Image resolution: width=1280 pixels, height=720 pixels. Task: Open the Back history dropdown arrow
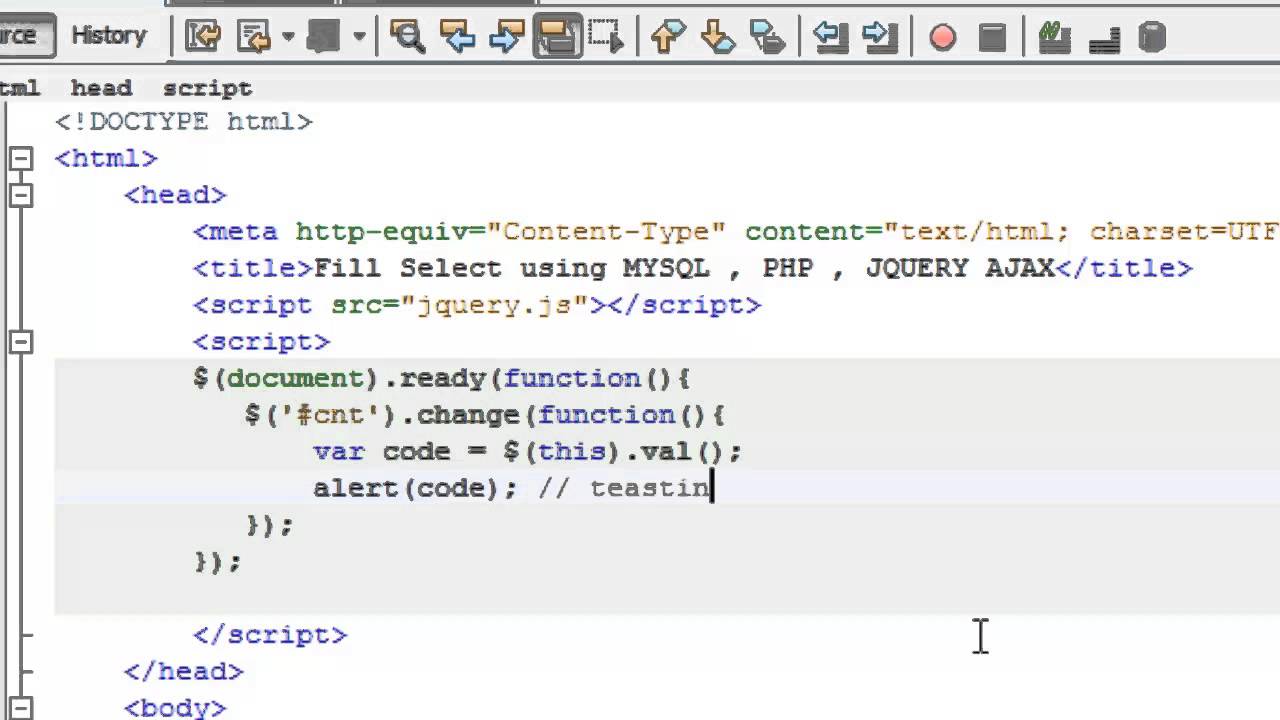(x=288, y=37)
